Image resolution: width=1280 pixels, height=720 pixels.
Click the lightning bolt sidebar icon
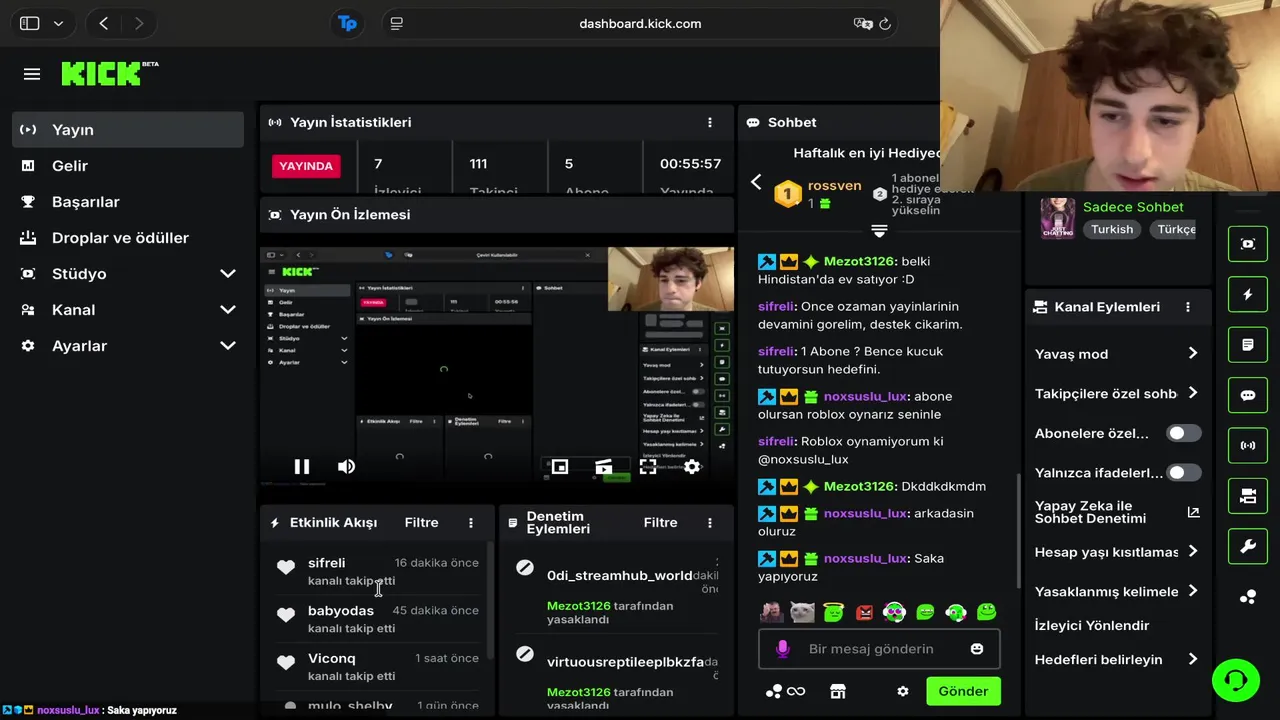click(1248, 294)
